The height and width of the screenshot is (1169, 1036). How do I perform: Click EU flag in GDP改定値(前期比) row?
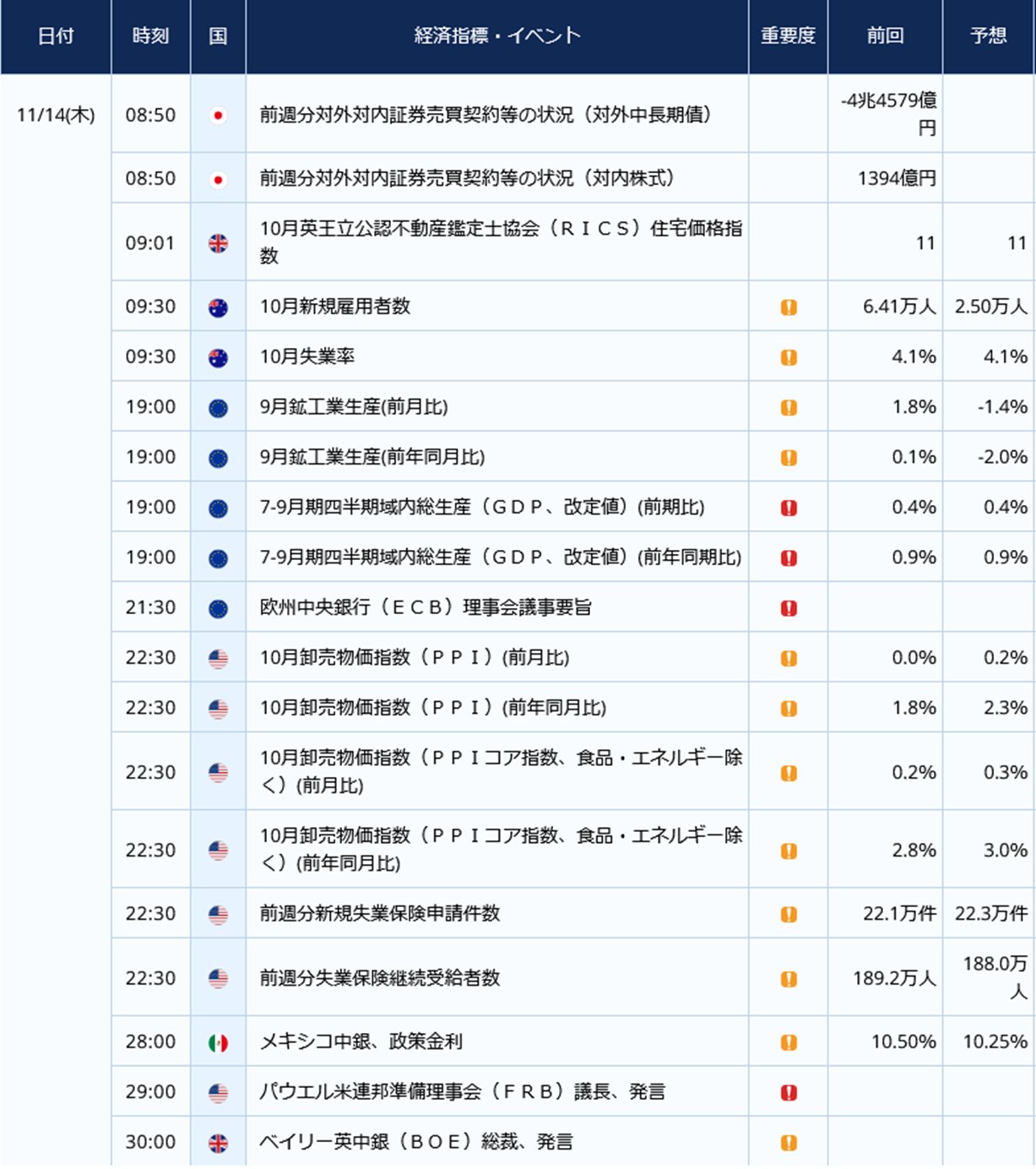[218, 508]
